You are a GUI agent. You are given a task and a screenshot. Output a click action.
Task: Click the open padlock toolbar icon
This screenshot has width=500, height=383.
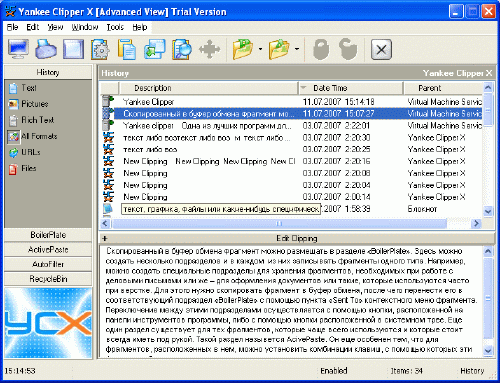(348, 49)
